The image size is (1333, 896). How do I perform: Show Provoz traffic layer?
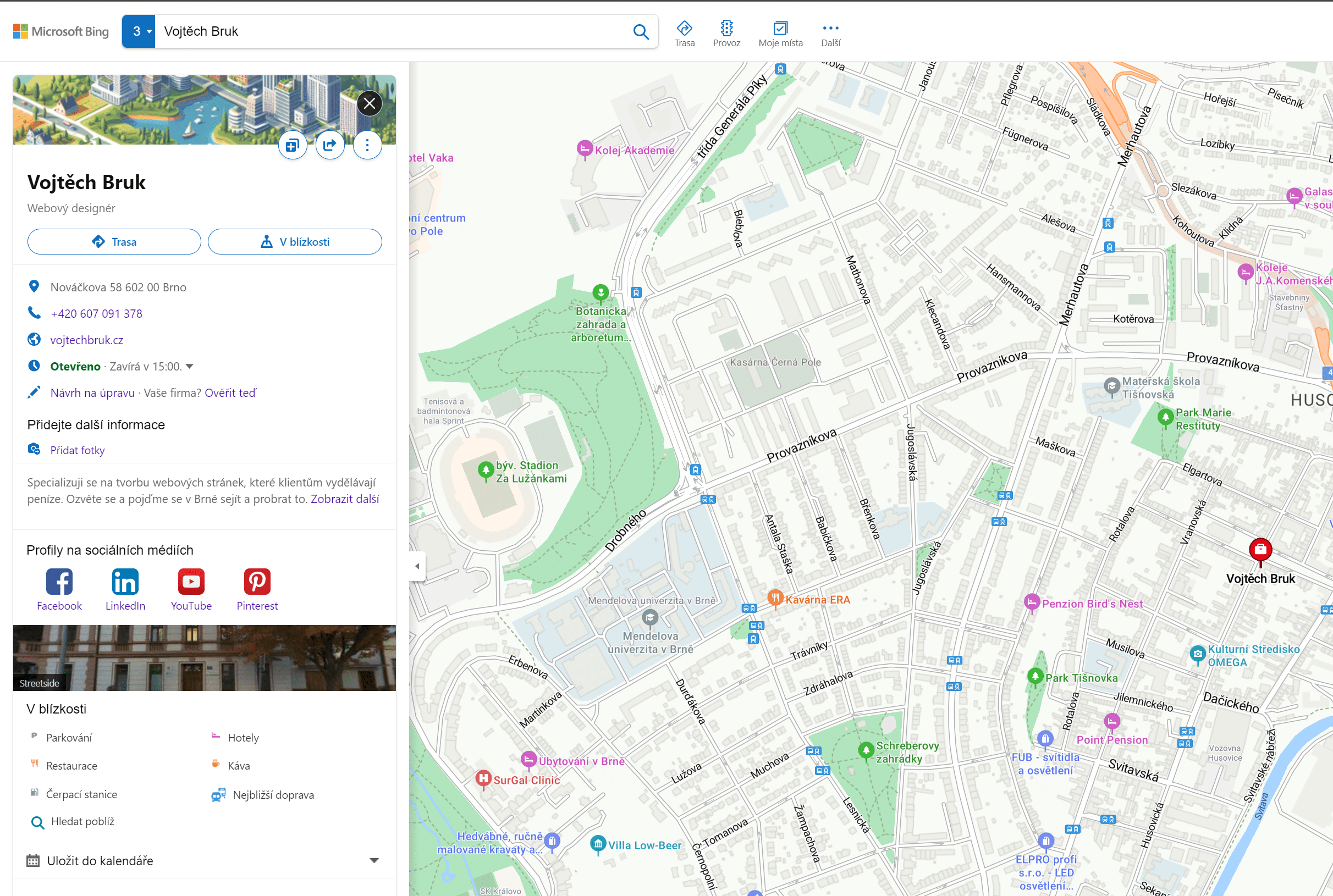(x=726, y=34)
